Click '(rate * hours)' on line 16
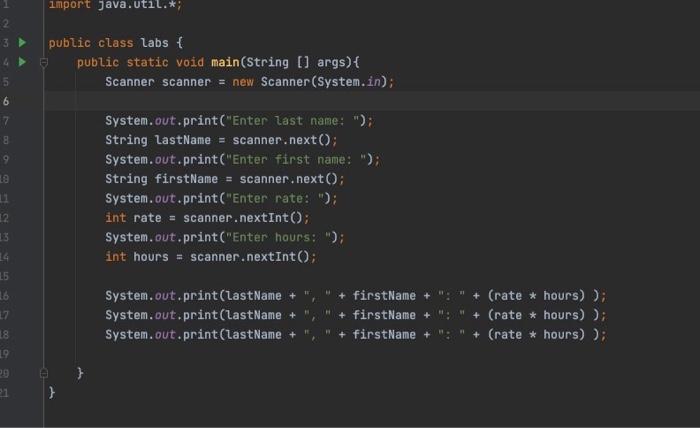Screen dimensions: 700x428 click(536, 295)
